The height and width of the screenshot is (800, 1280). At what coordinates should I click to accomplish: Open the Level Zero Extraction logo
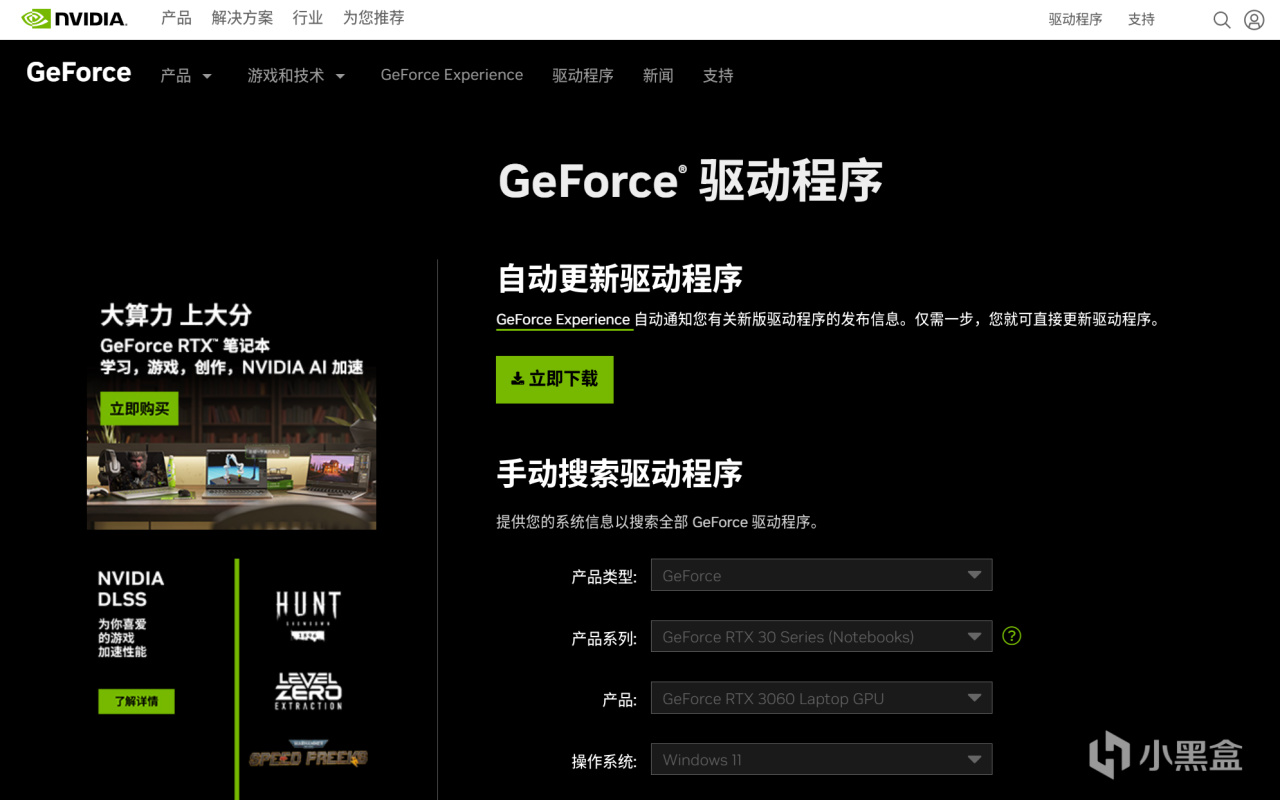point(308,691)
